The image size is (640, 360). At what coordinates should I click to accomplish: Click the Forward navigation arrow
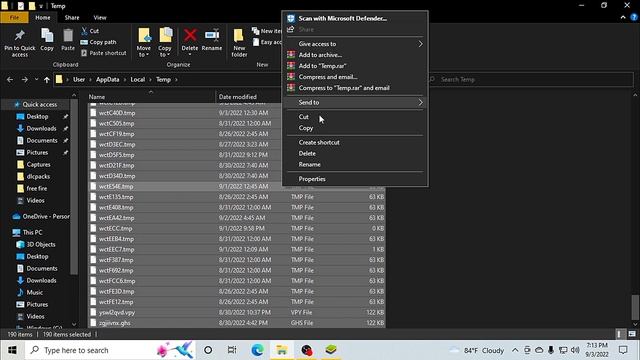24,80
